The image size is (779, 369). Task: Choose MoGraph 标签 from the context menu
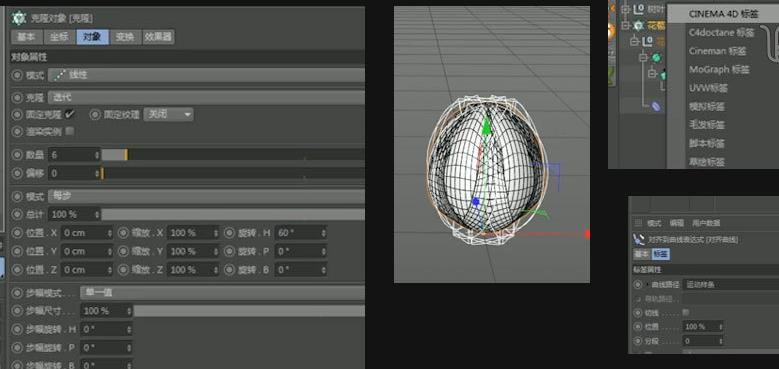coord(718,70)
